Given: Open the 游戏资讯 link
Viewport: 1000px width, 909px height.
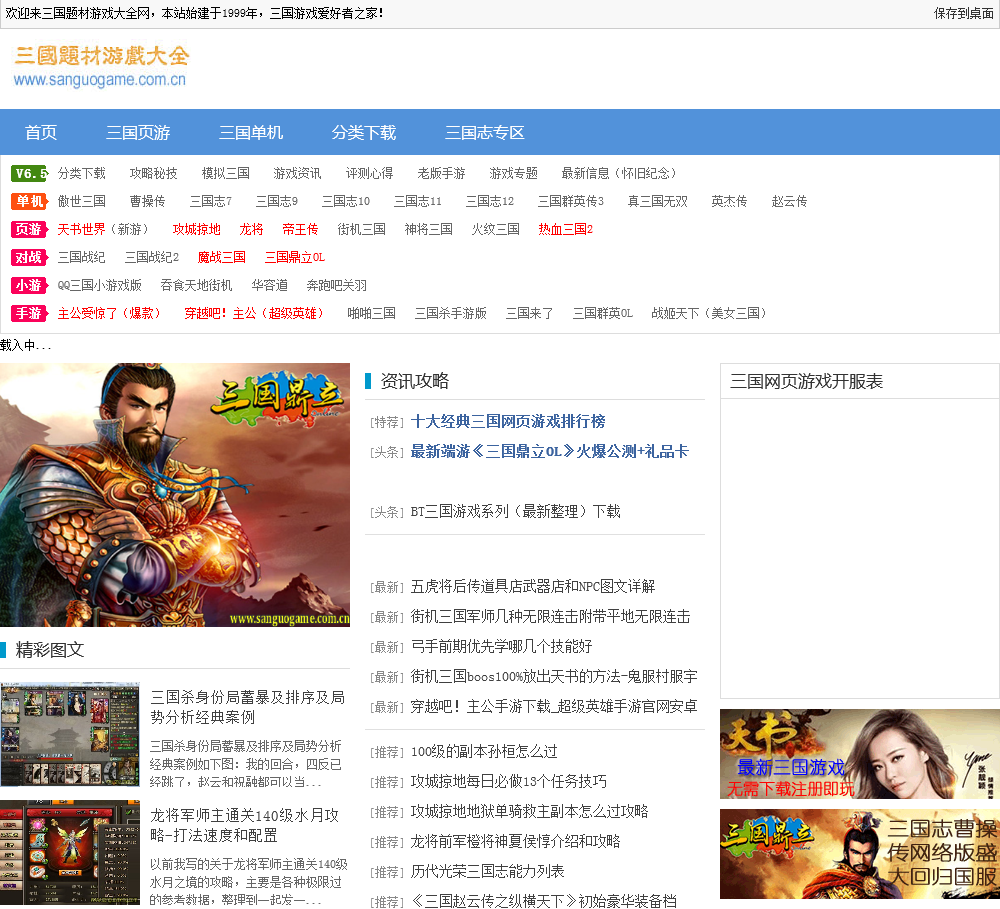Looking at the screenshot, I should [x=297, y=174].
